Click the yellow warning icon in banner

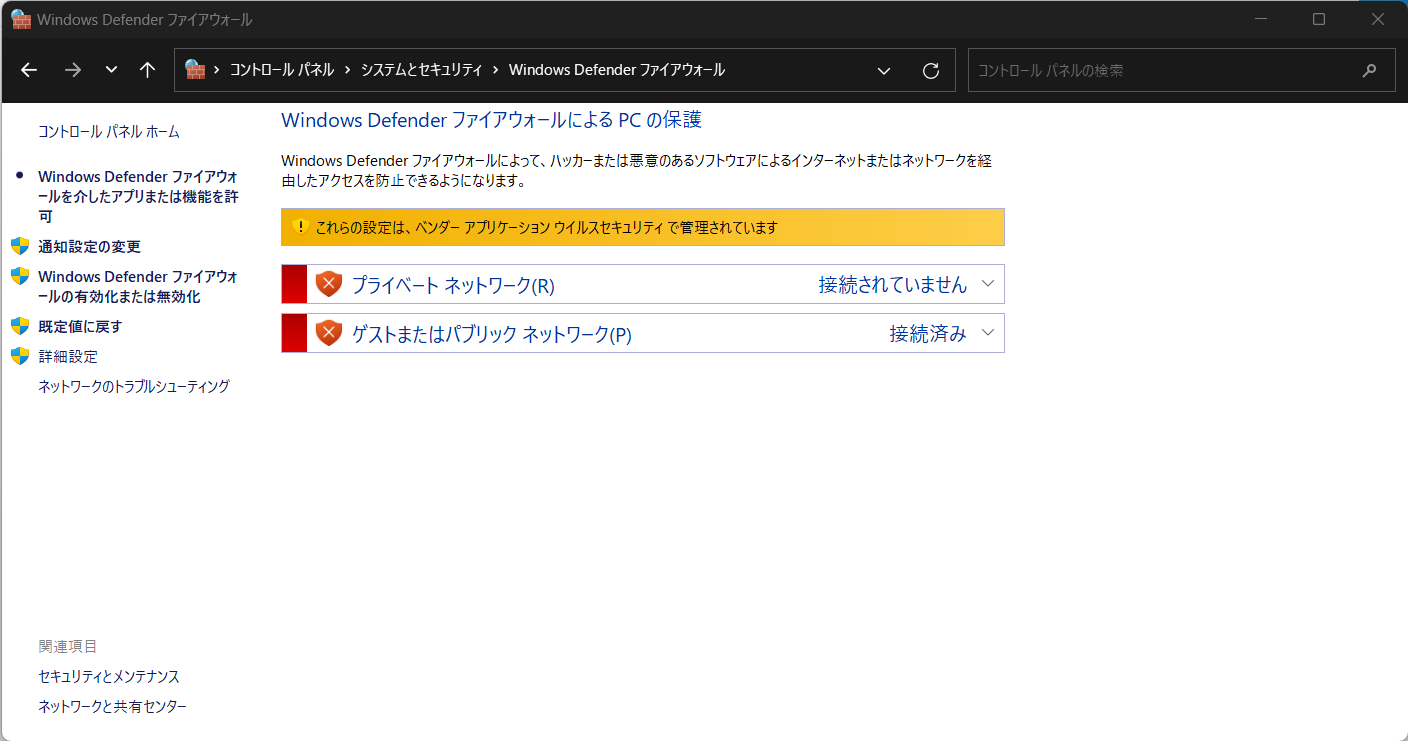300,227
